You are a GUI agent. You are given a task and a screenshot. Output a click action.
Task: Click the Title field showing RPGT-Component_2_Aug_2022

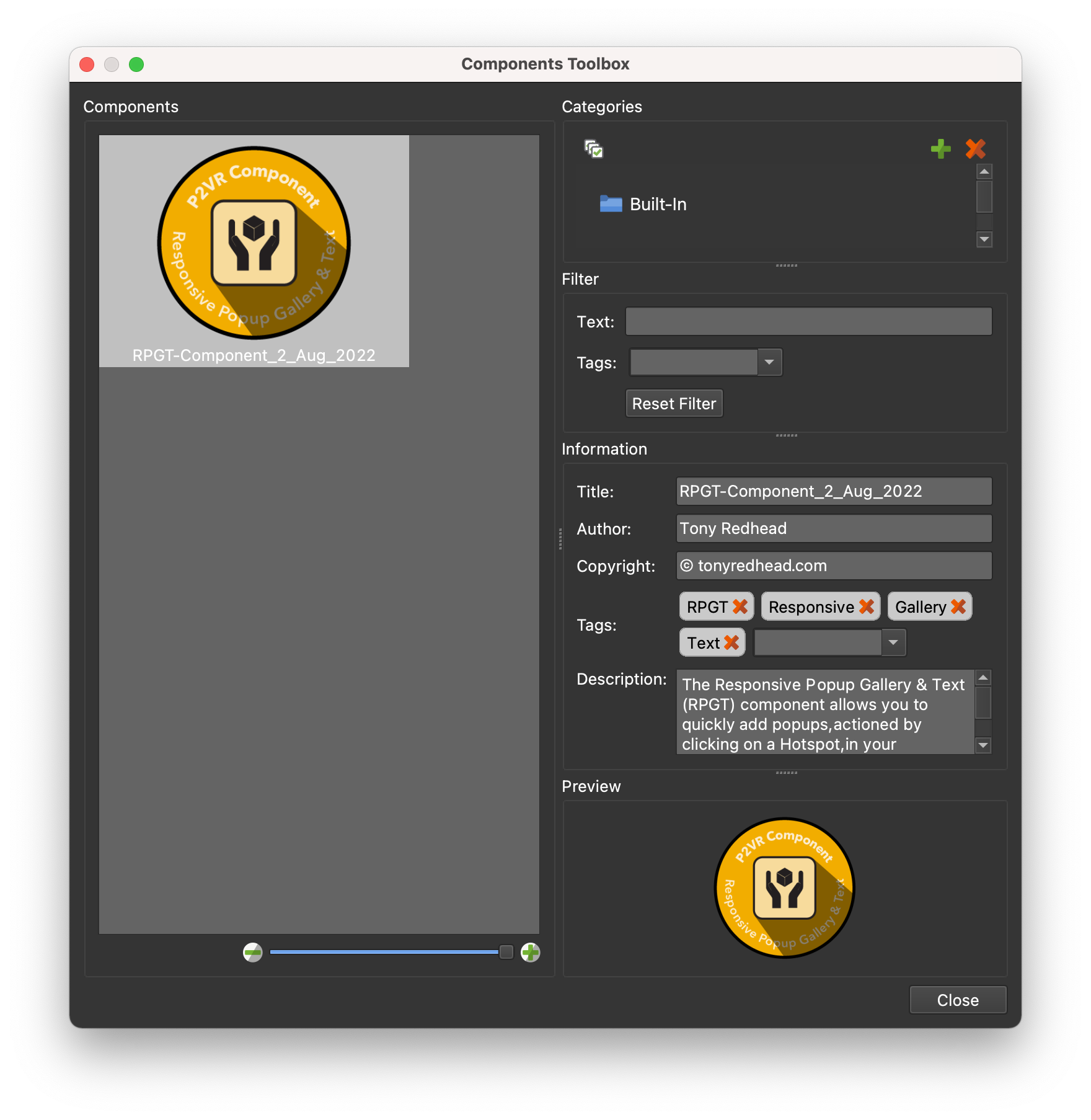pos(834,491)
